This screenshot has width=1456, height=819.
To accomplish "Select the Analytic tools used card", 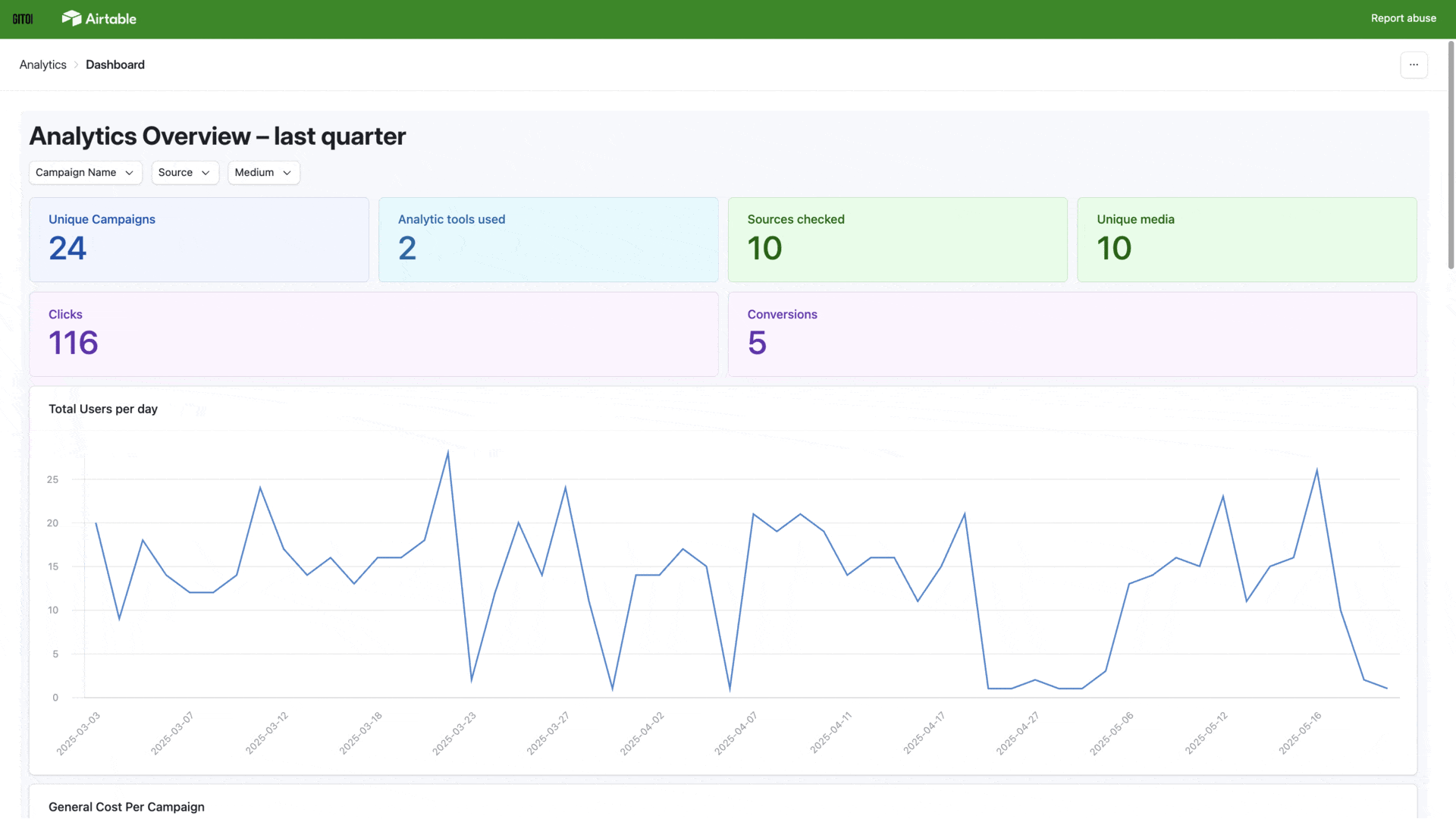I will coord(548,239).
